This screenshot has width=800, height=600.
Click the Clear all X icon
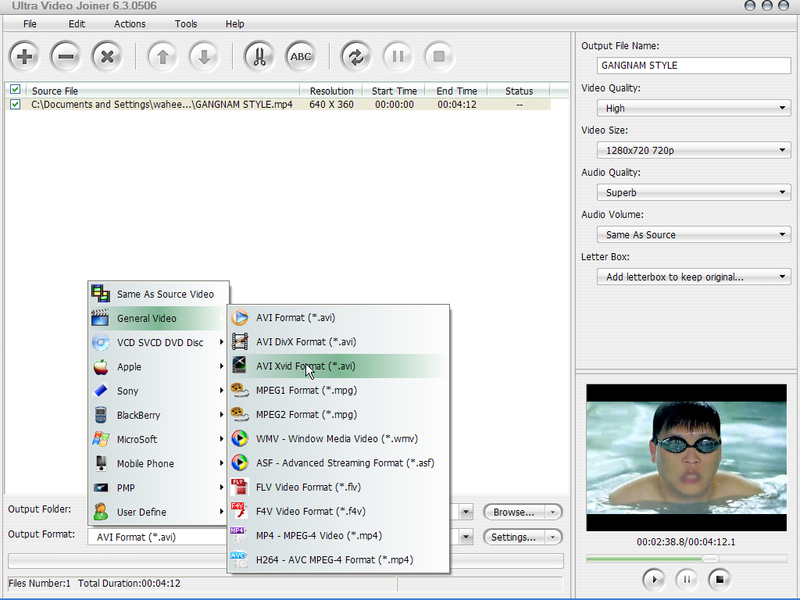[x=107, y=56]
